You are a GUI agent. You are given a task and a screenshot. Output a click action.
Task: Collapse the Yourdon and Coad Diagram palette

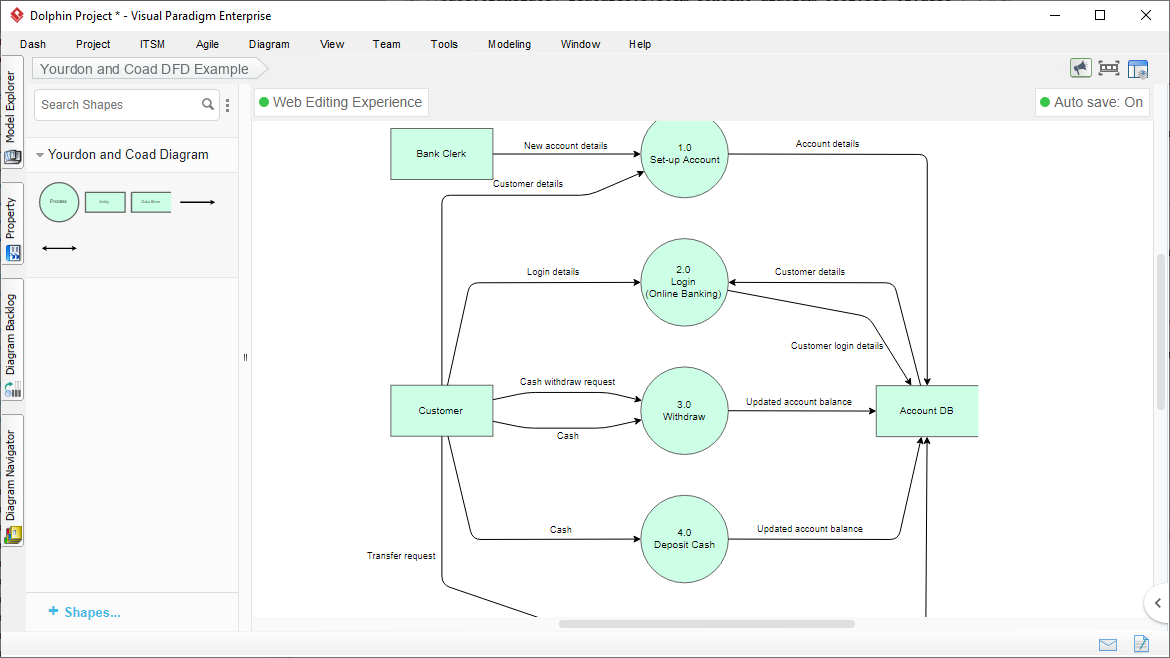[x=40, y=155]
